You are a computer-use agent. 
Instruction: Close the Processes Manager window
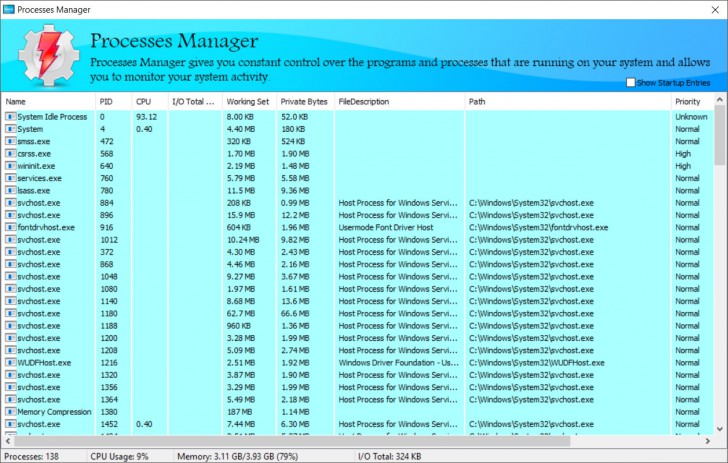click(x=715, y=10)
